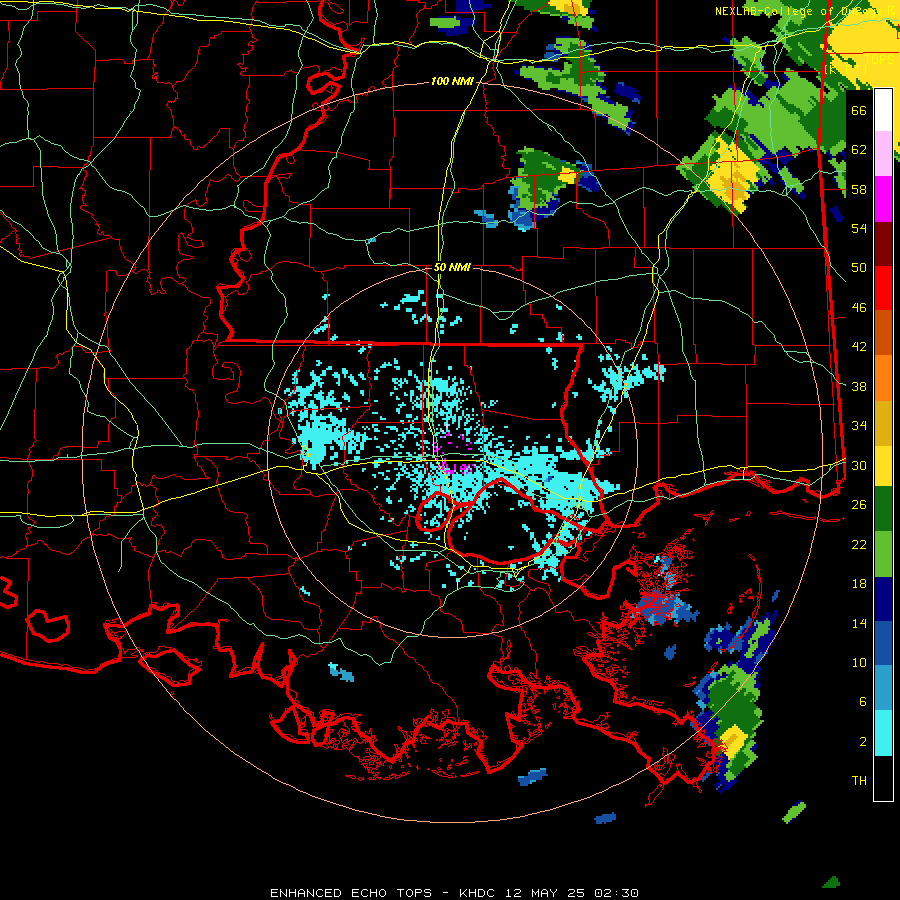Click the legend value "18"
This screenshot has width=900, height=900.
coord(859,584)
